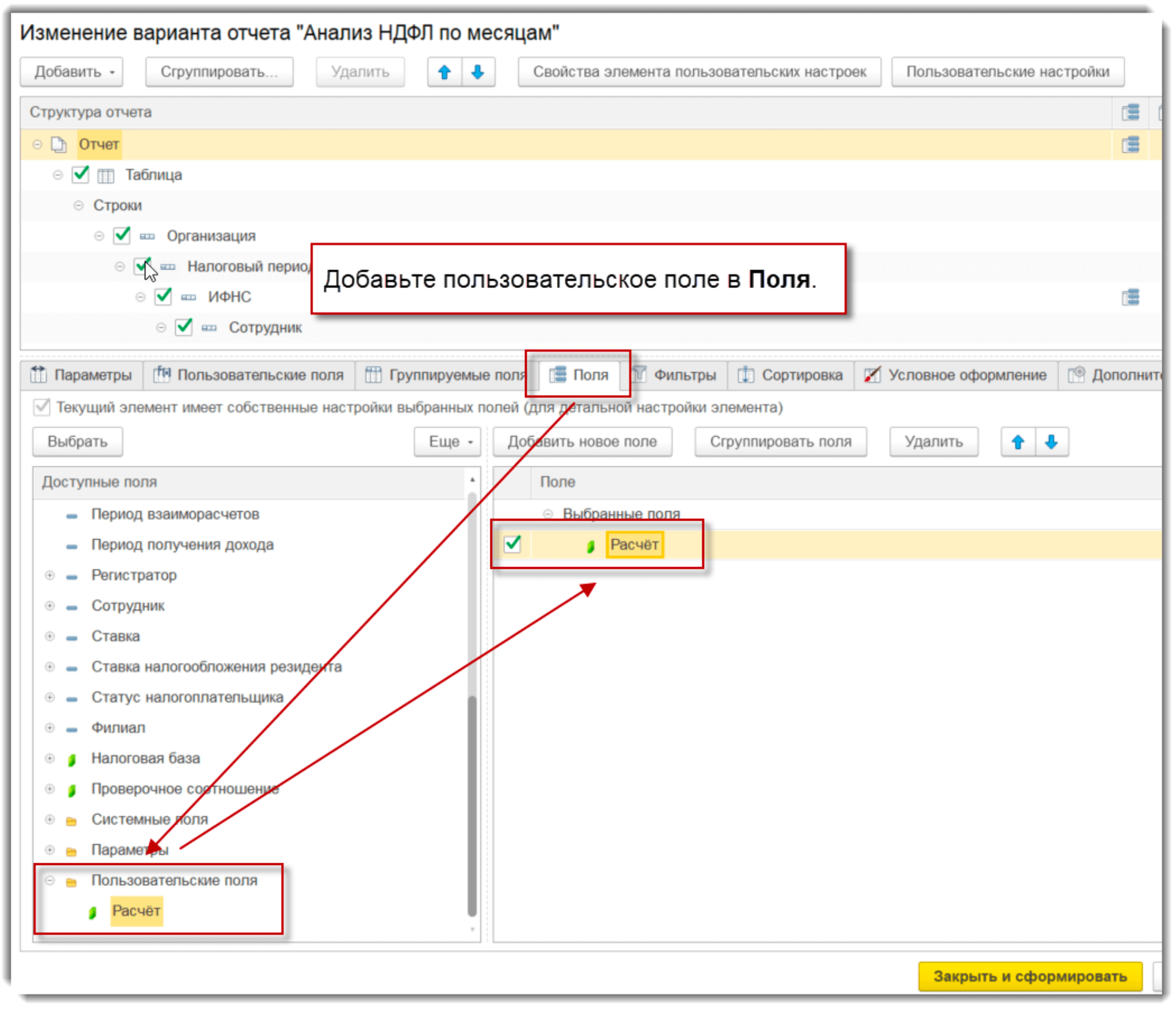
Task: Click the Добавить новое поле button
Action: pyautogui.click(x=582, y=442)
